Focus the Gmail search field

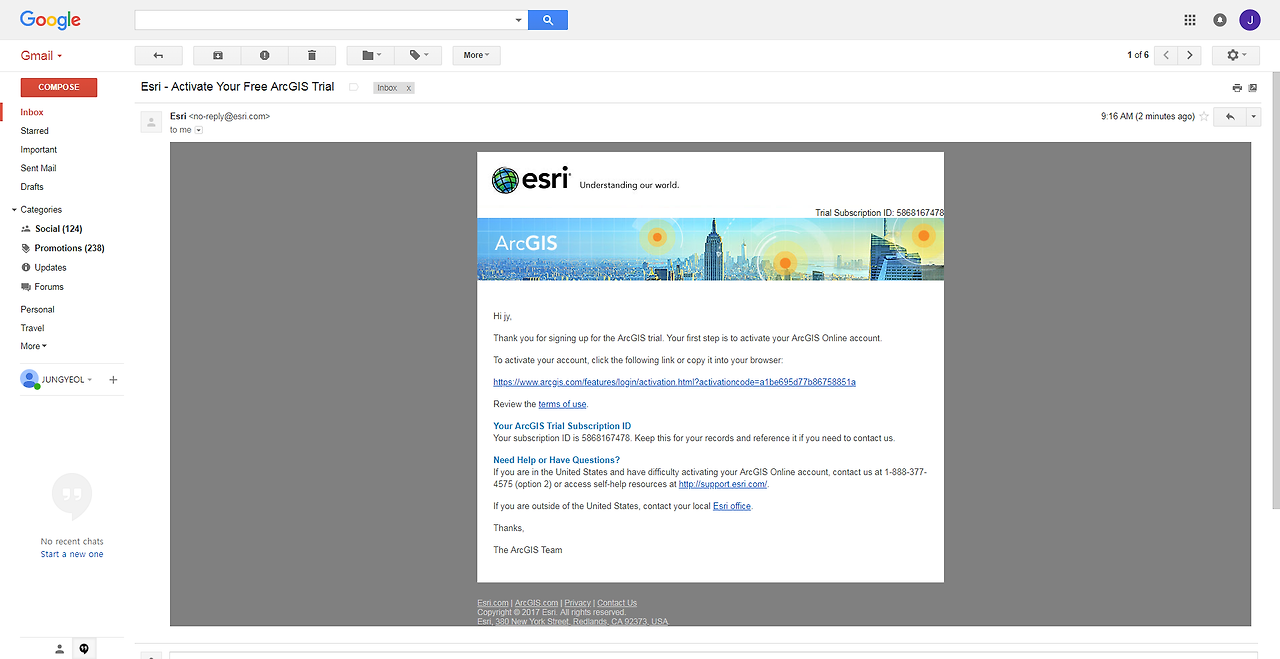(323, 20)
